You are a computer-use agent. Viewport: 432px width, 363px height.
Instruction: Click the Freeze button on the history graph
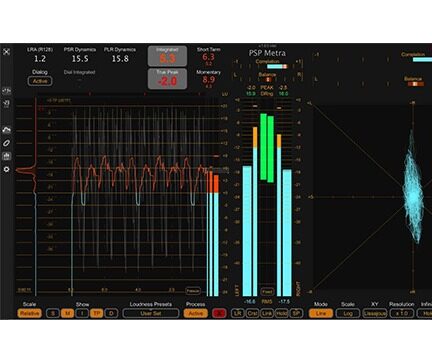pyautogui.click(x=193, y=291)
